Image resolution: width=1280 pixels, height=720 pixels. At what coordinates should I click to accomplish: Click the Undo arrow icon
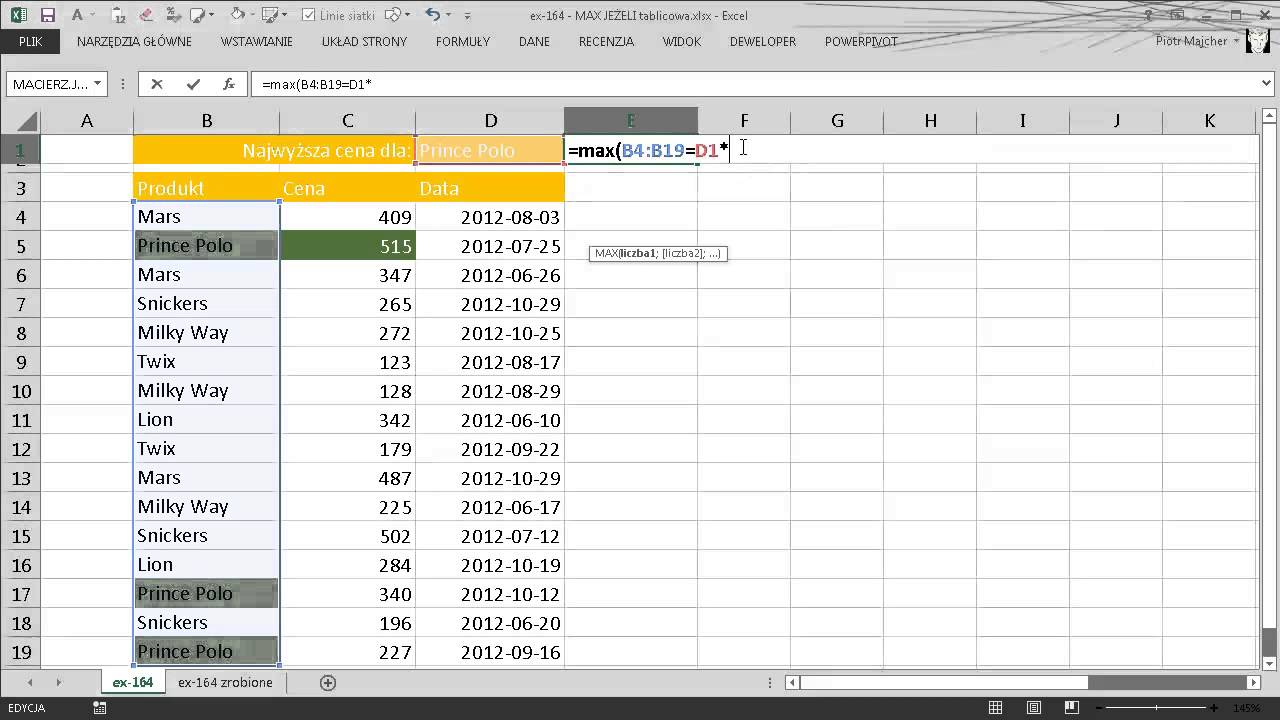[x=432, y=15]
